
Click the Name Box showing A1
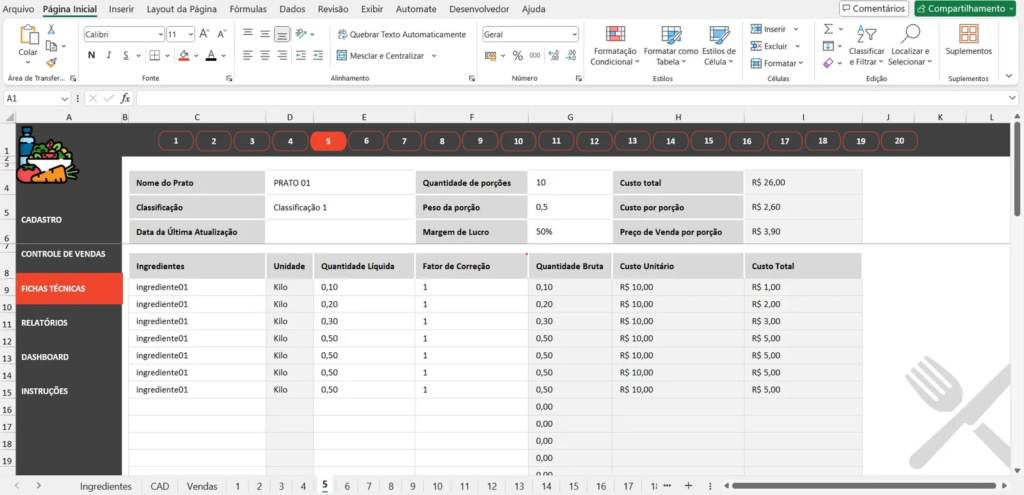tap(30, 99)
